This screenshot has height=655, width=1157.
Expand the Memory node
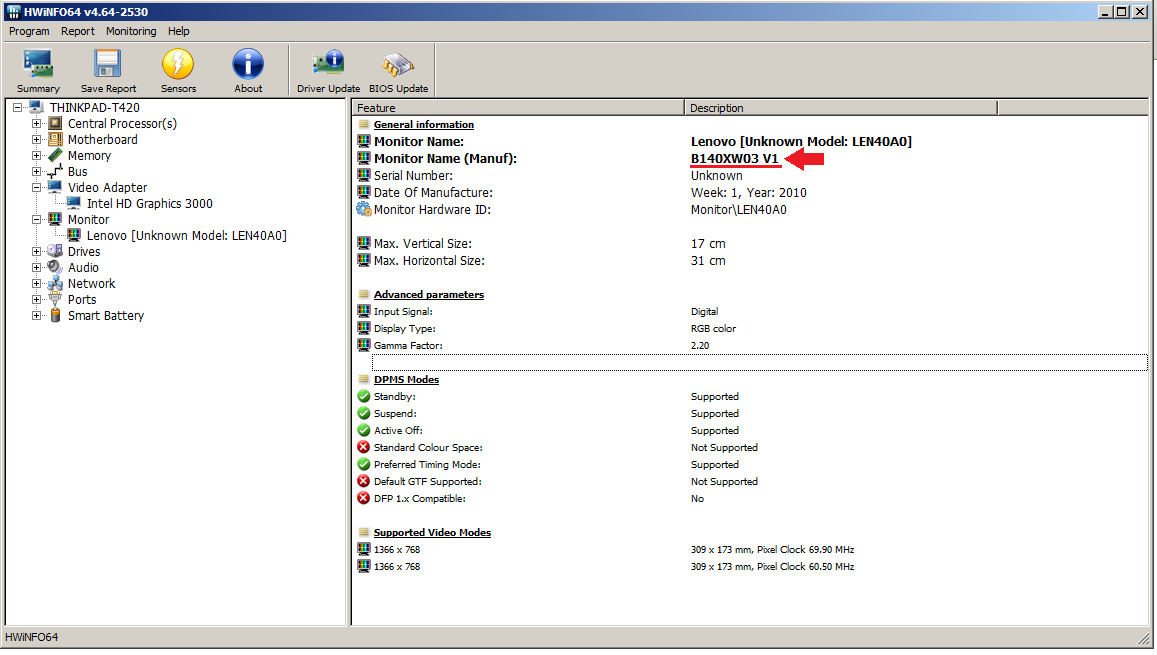(x=36, y=156)
